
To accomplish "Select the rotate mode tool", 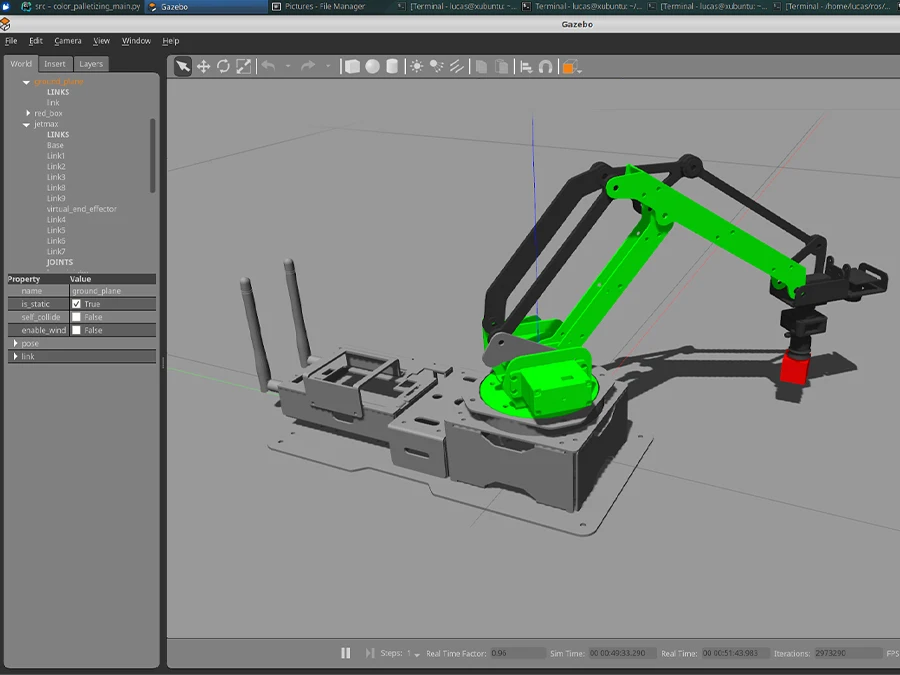I will (x=223, y=67).
